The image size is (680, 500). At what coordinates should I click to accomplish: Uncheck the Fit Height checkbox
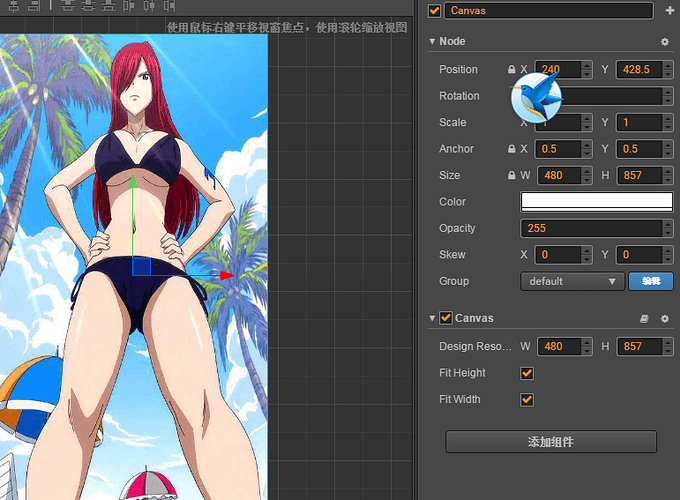click(527, 373)
